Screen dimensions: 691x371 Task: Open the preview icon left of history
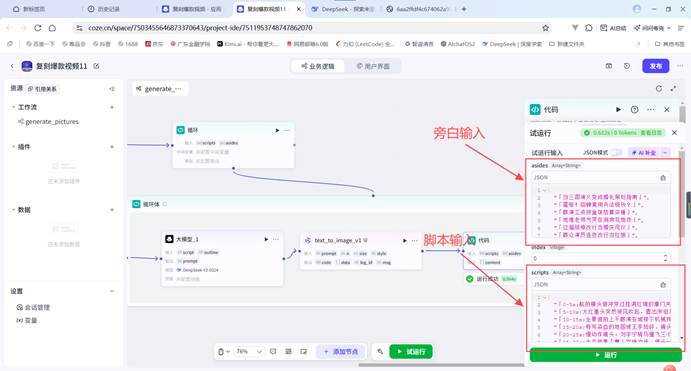tap(609, 66)
